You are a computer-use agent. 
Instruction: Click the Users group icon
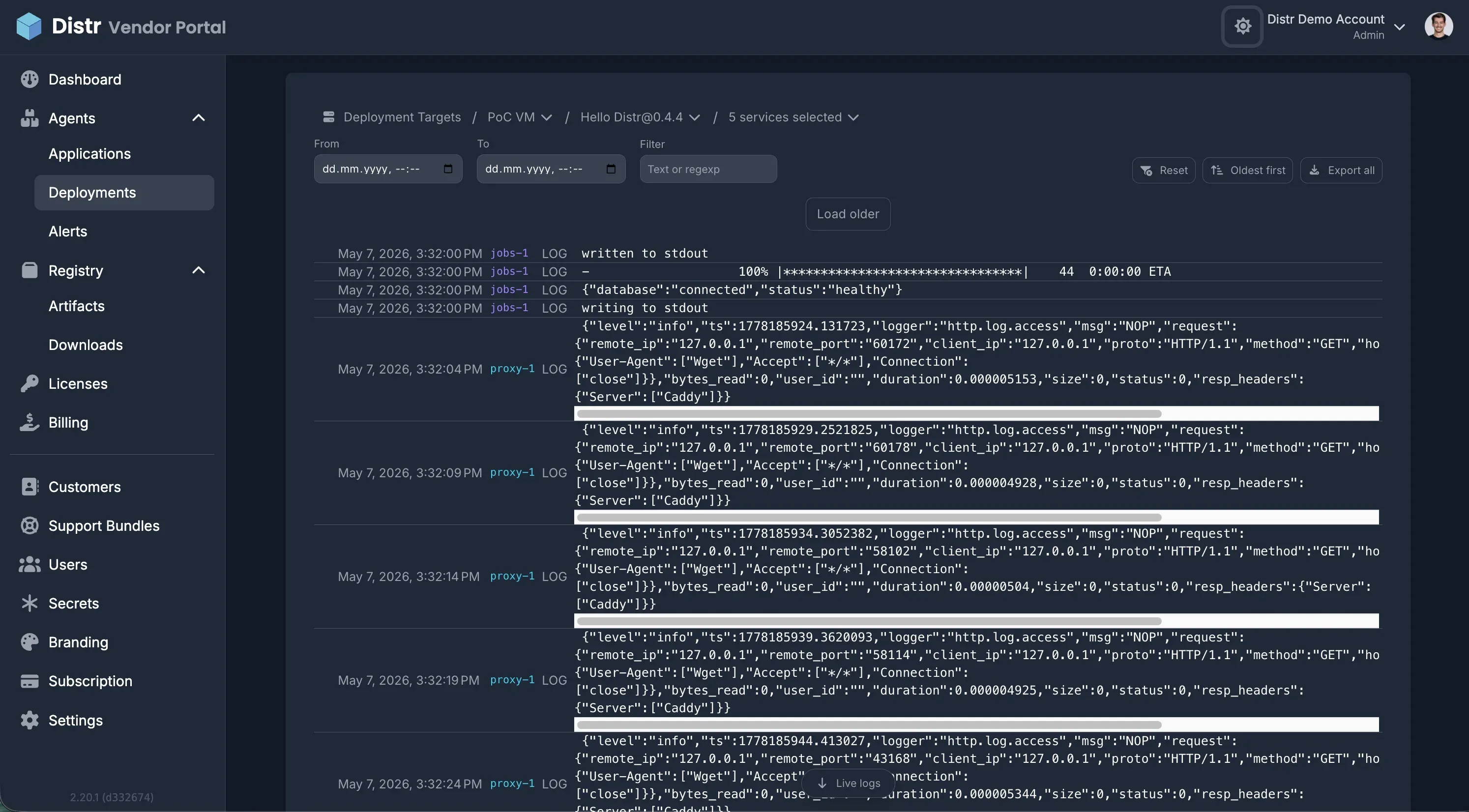[x=29, y=565]
